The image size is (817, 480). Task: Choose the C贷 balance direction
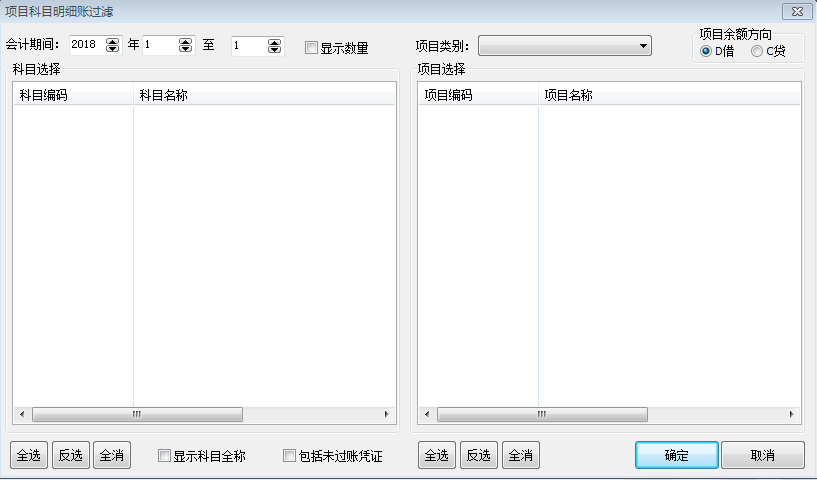757,51
